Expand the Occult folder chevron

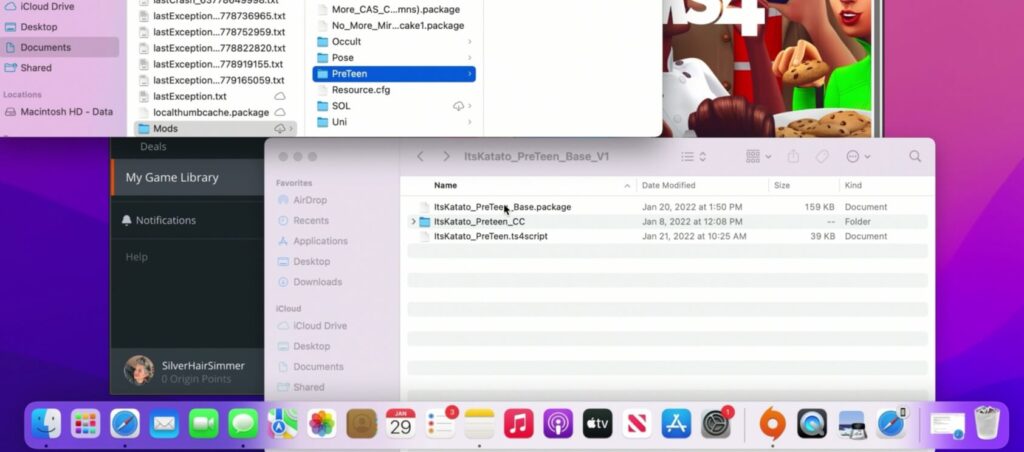tap(470, 41)
